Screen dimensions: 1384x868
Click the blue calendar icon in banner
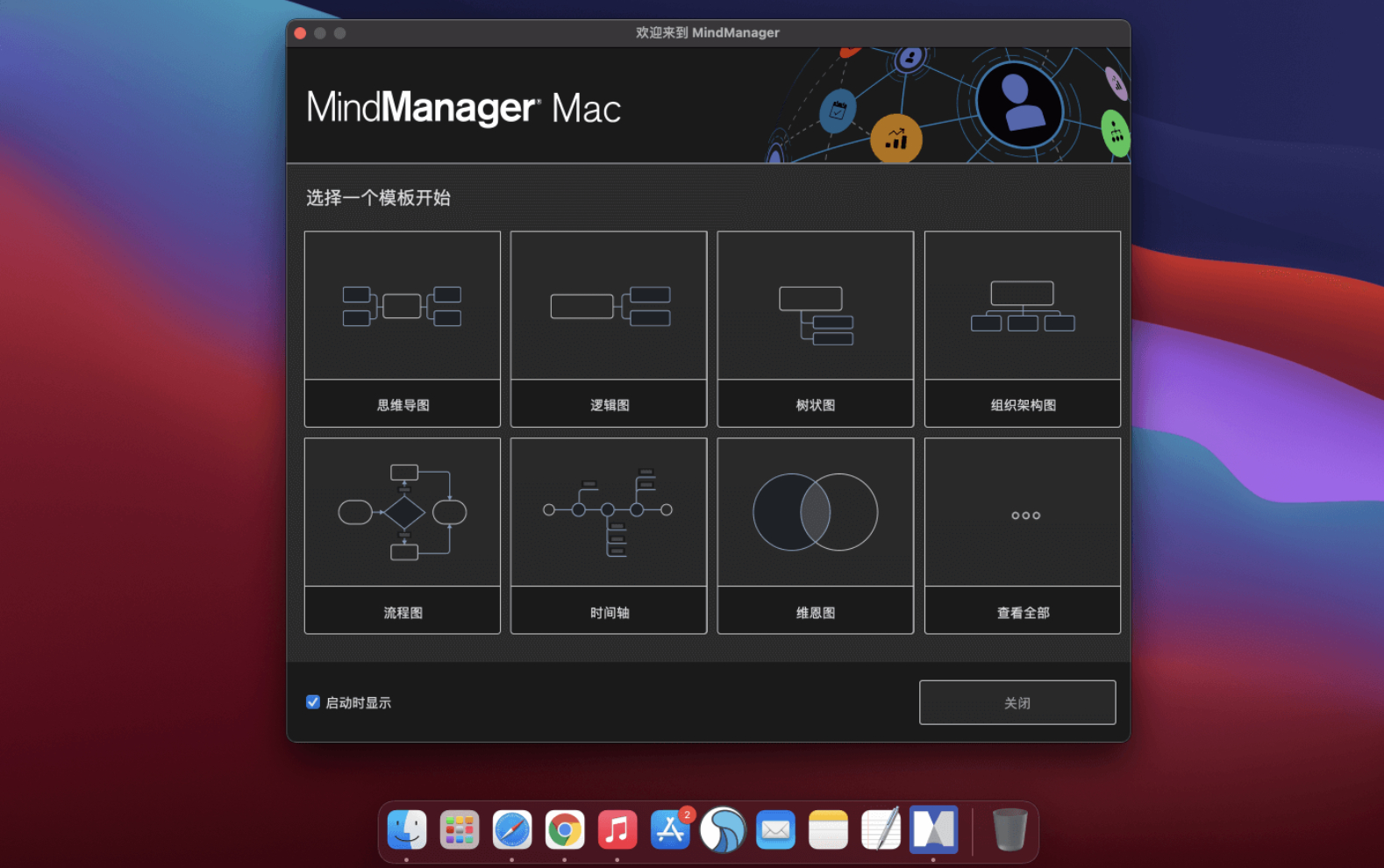(x=838, y=111)
